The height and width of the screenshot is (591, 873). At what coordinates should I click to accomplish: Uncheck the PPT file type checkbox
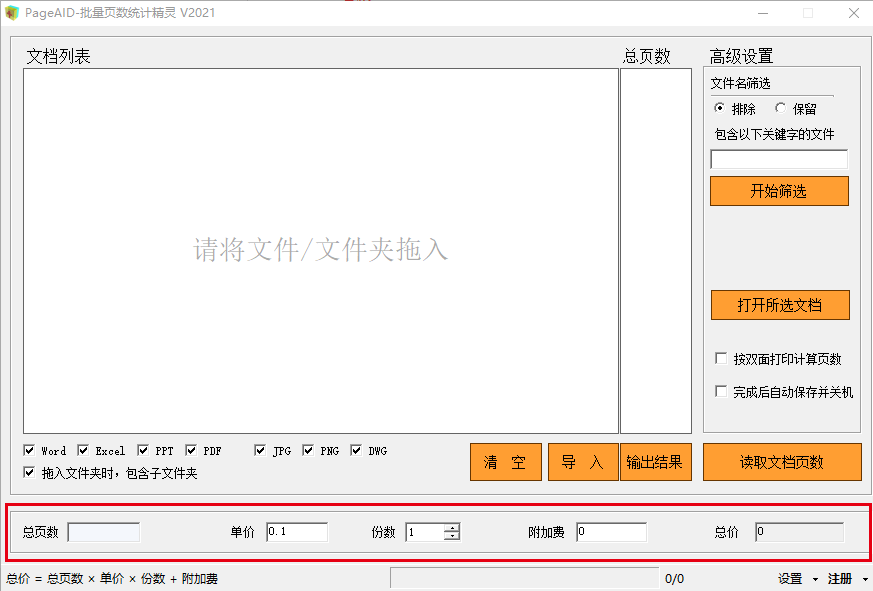pyautogui.click(x=143, y=450)
